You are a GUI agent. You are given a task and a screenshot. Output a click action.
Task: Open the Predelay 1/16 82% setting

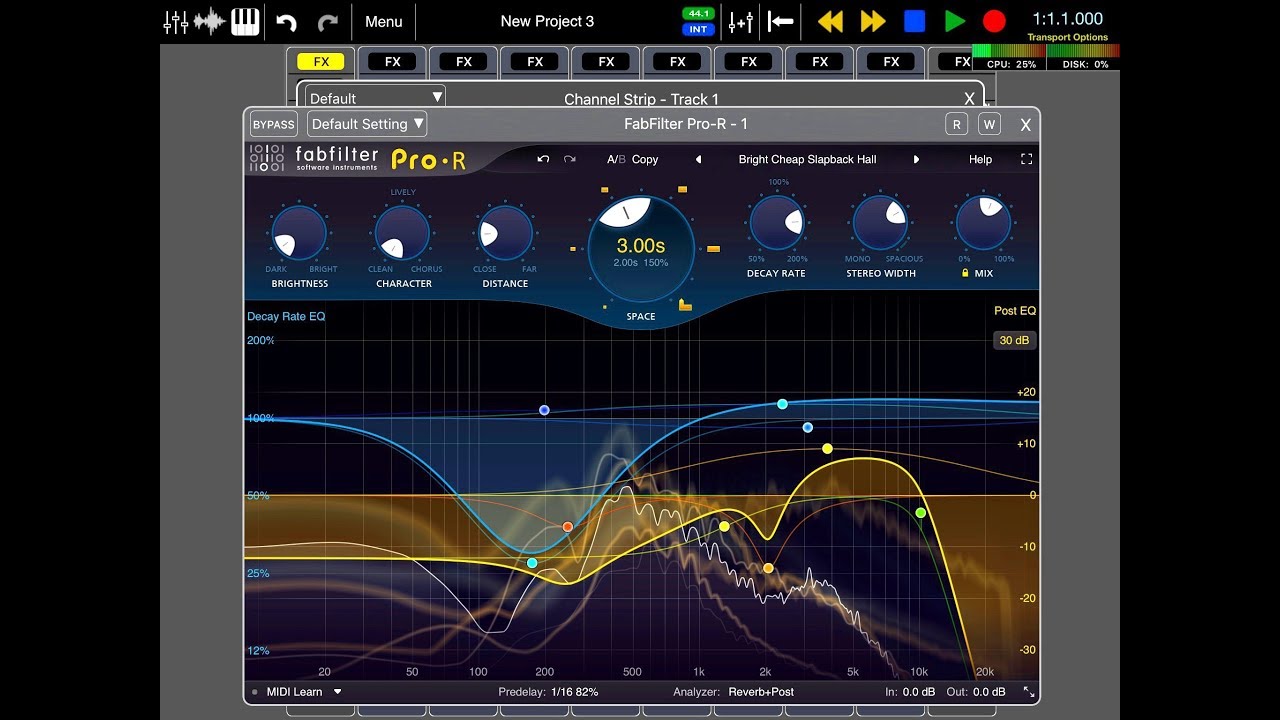(x=548, y=692)
